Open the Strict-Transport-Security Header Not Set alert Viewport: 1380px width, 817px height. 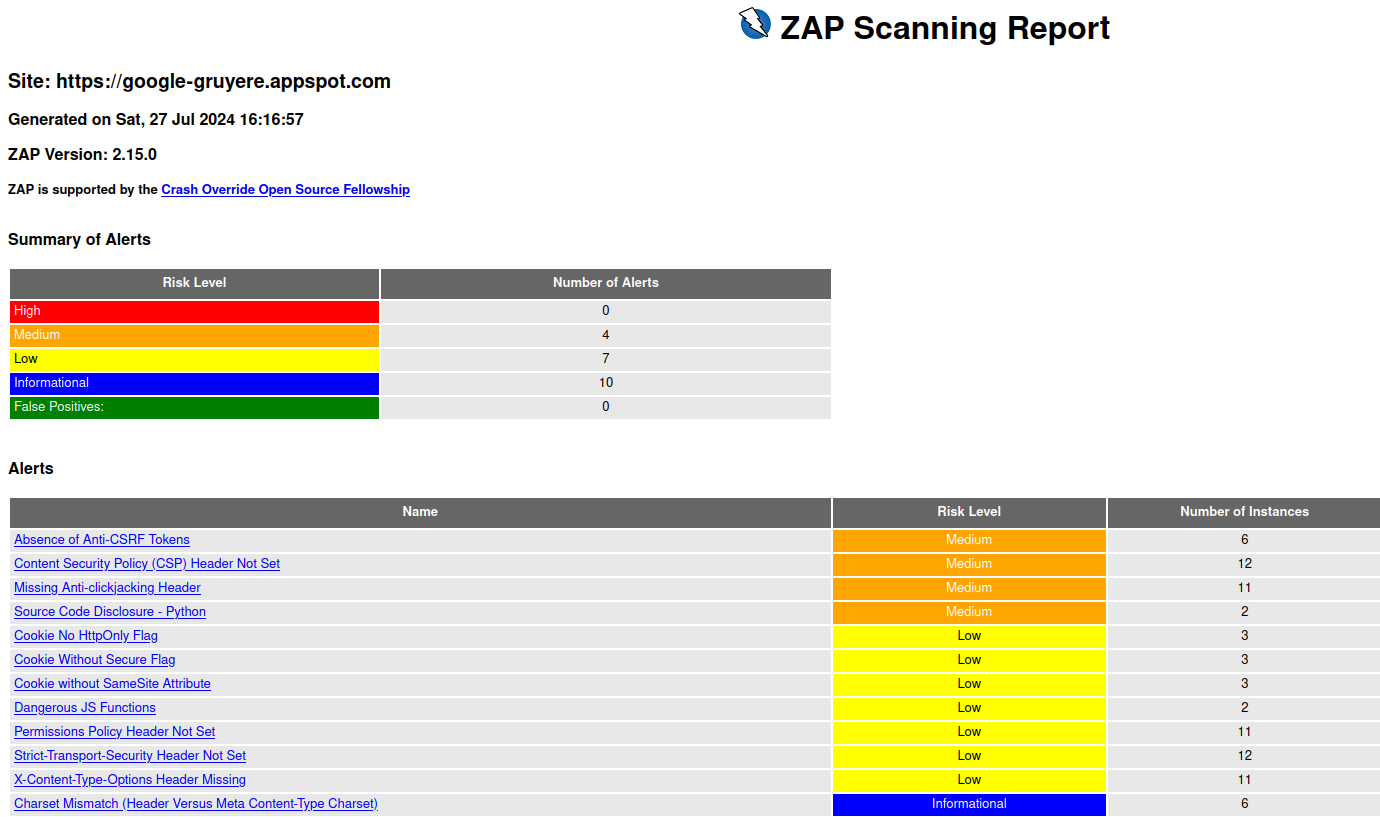(129, 755)
